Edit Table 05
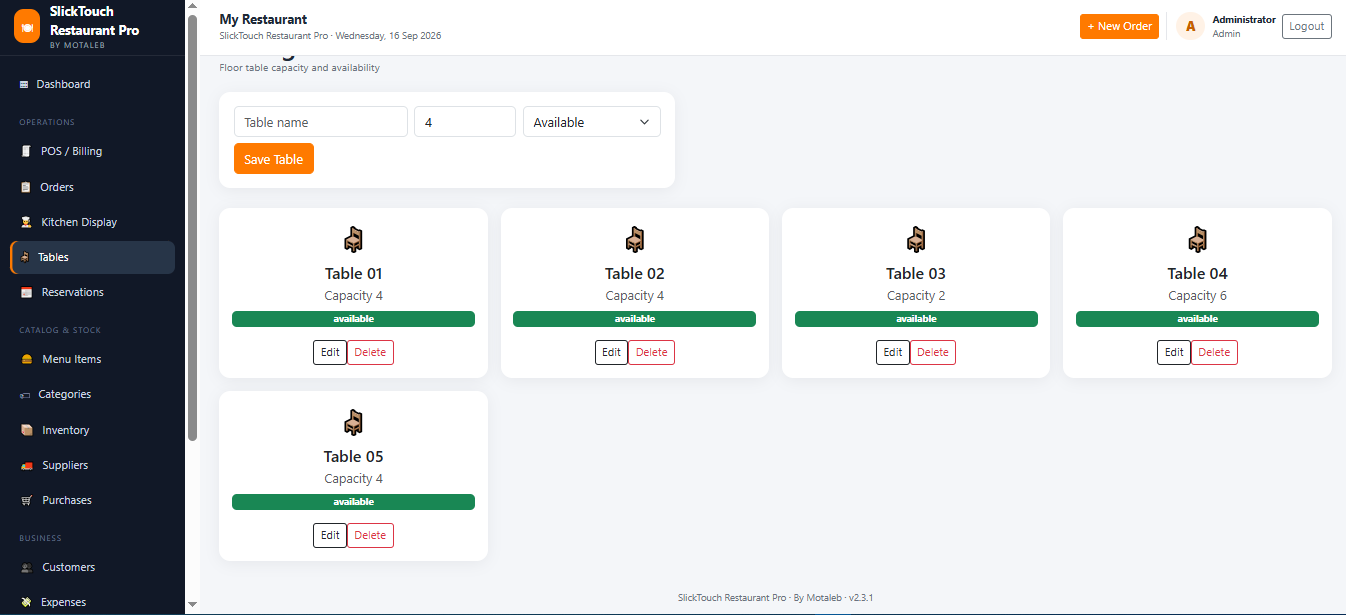This screenshot has height=615, width=1346. pyautogui.click(x=330, y=535)
